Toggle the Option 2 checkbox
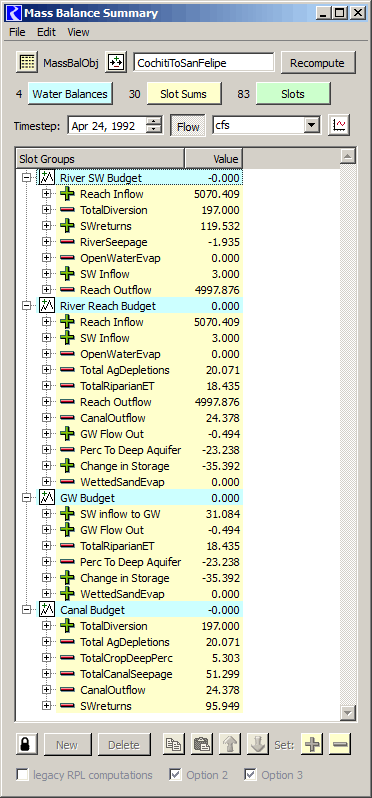372x798 pixels. [x=176, y=775]
